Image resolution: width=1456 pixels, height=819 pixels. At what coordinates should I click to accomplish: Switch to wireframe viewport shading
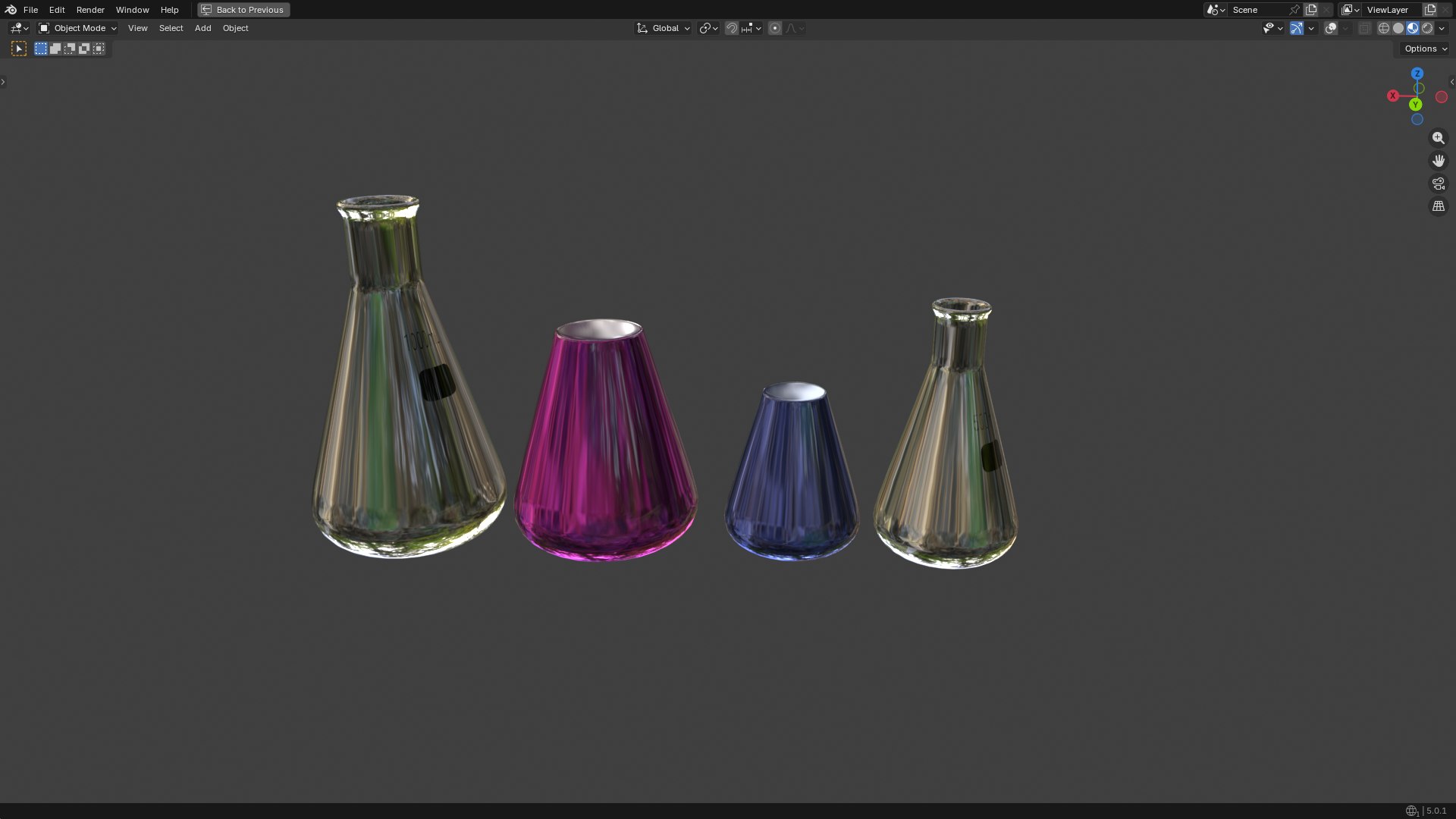point(1384,28)
